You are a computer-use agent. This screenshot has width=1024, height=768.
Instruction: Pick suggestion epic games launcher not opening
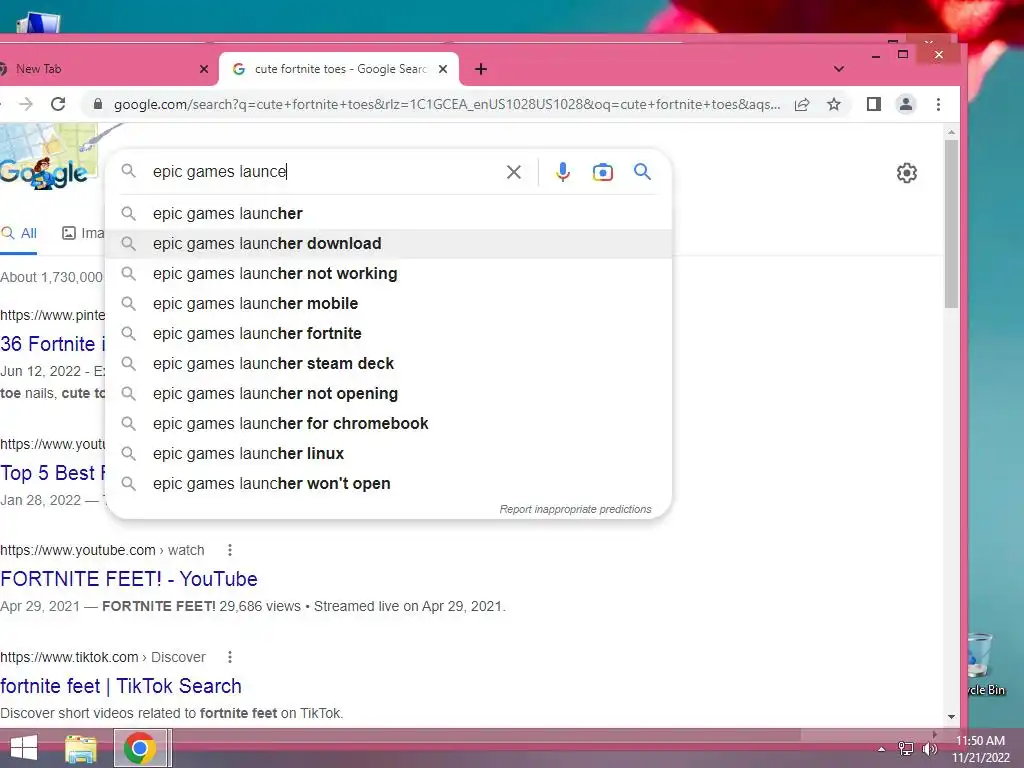[x=389, y=394]
